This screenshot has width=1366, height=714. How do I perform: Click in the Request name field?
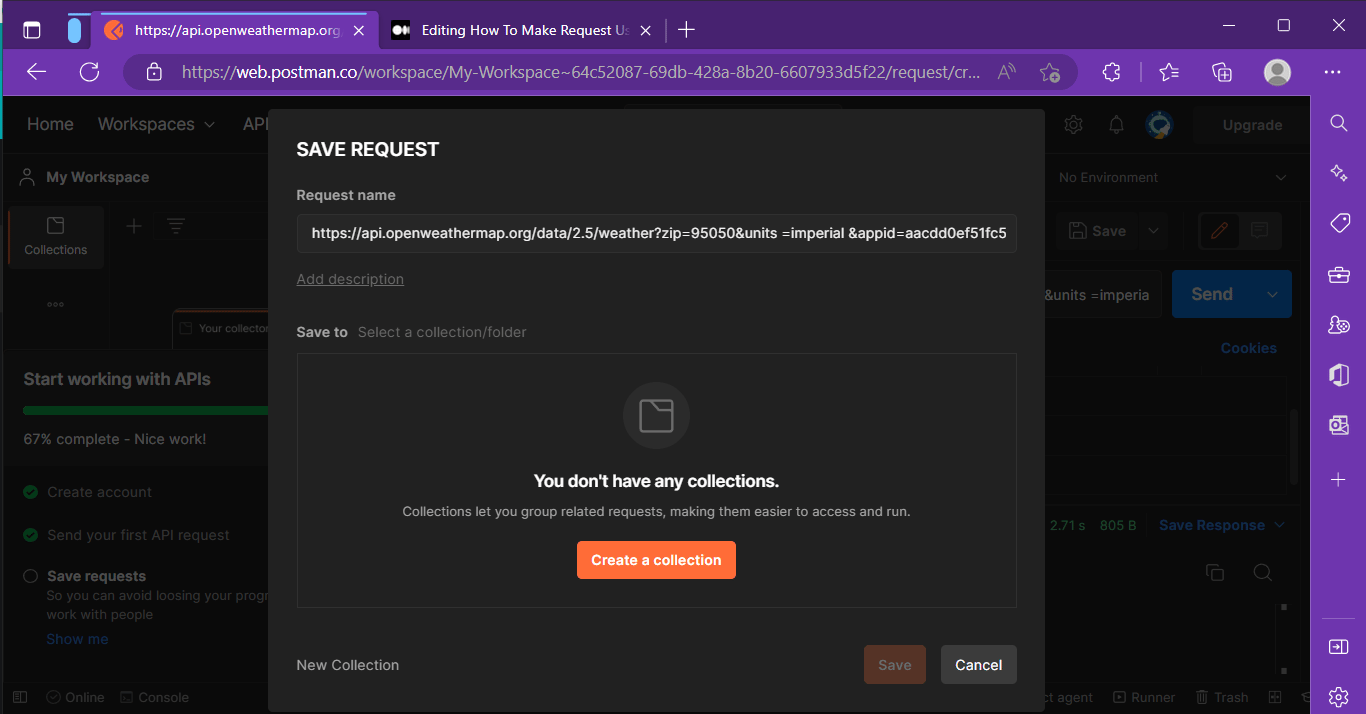pyautogui.click(x=657, y=233)
